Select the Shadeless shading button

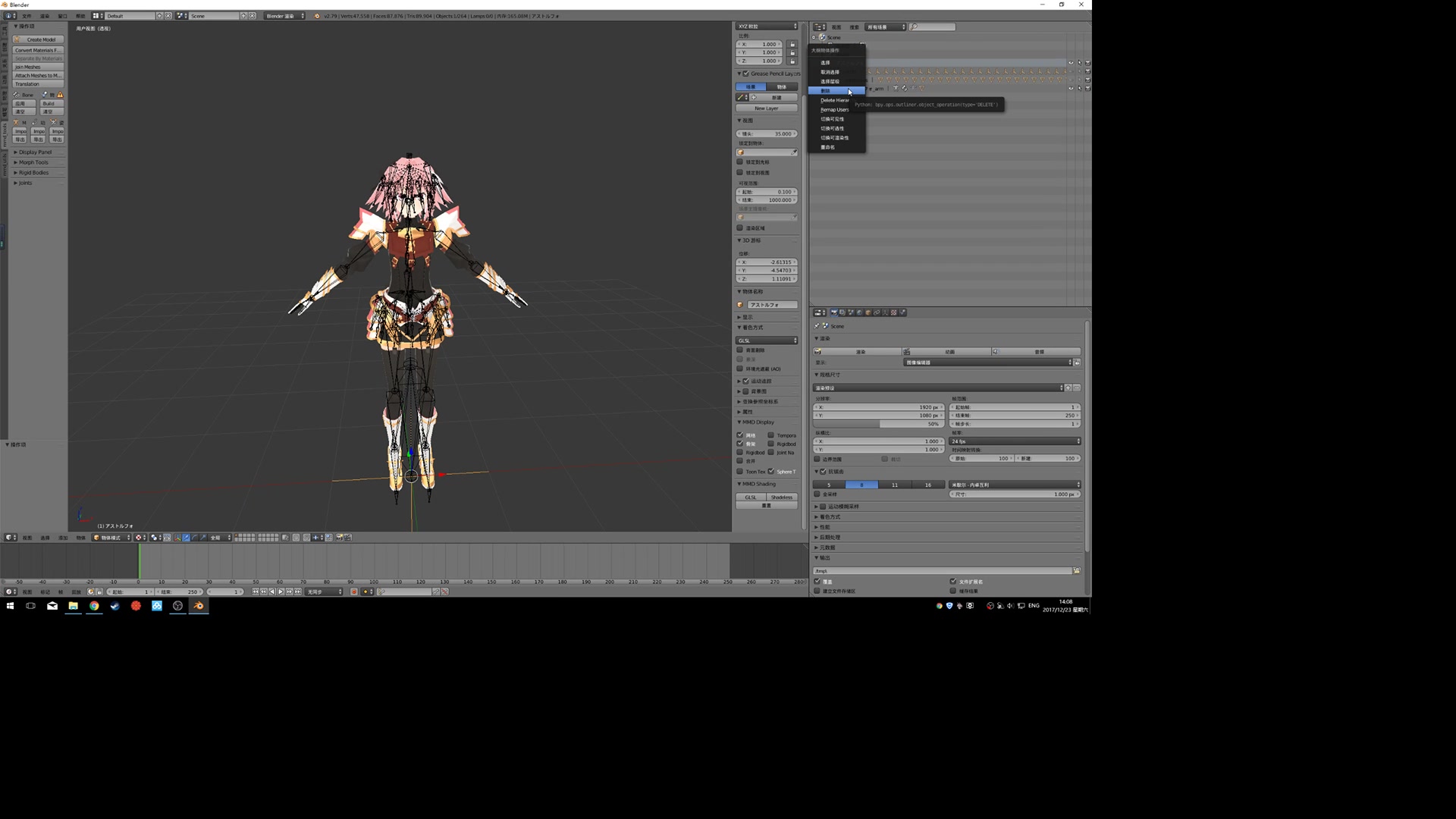tap(782, 497)
